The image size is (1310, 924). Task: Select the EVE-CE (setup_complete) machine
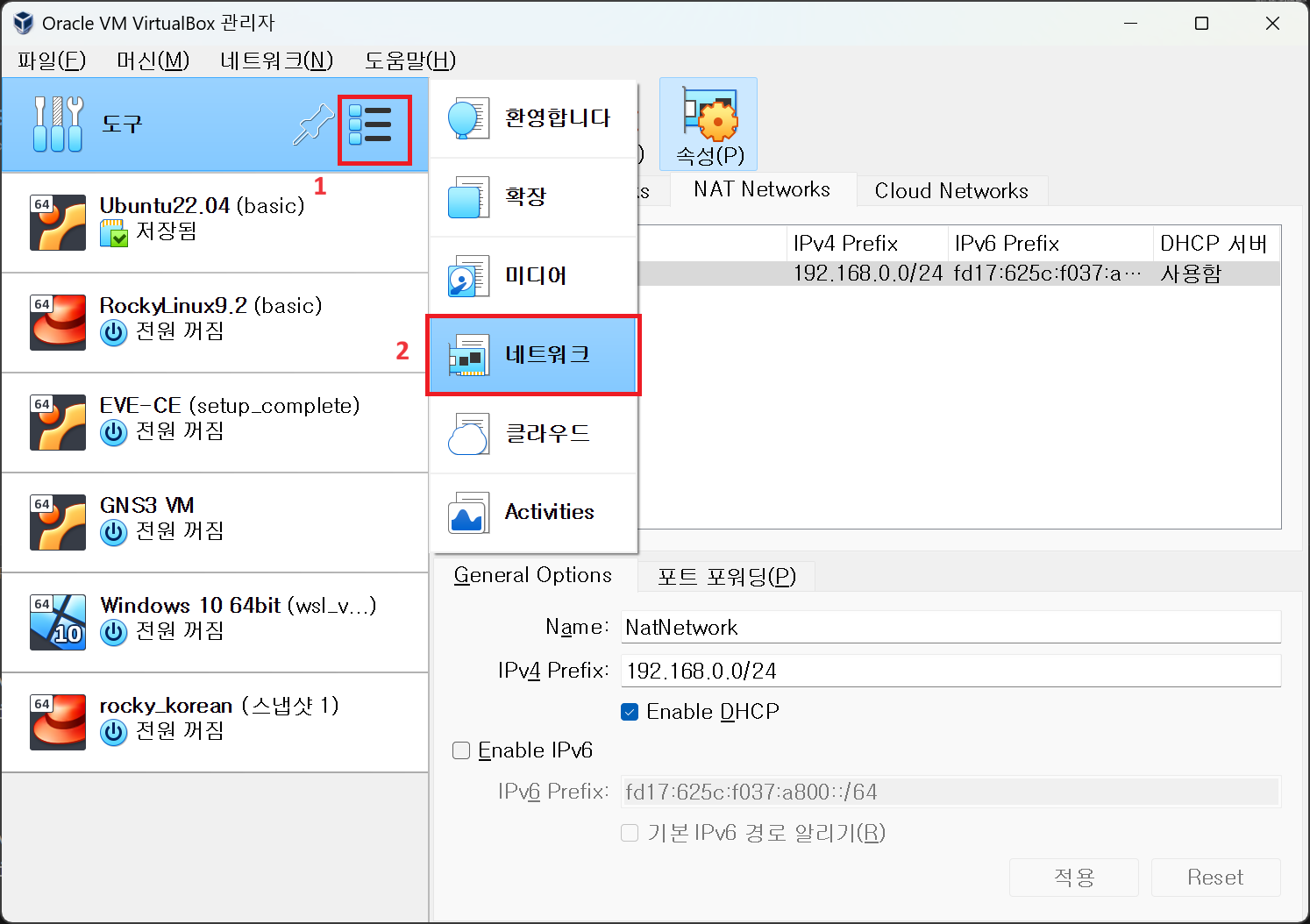(x=215, y=423)
